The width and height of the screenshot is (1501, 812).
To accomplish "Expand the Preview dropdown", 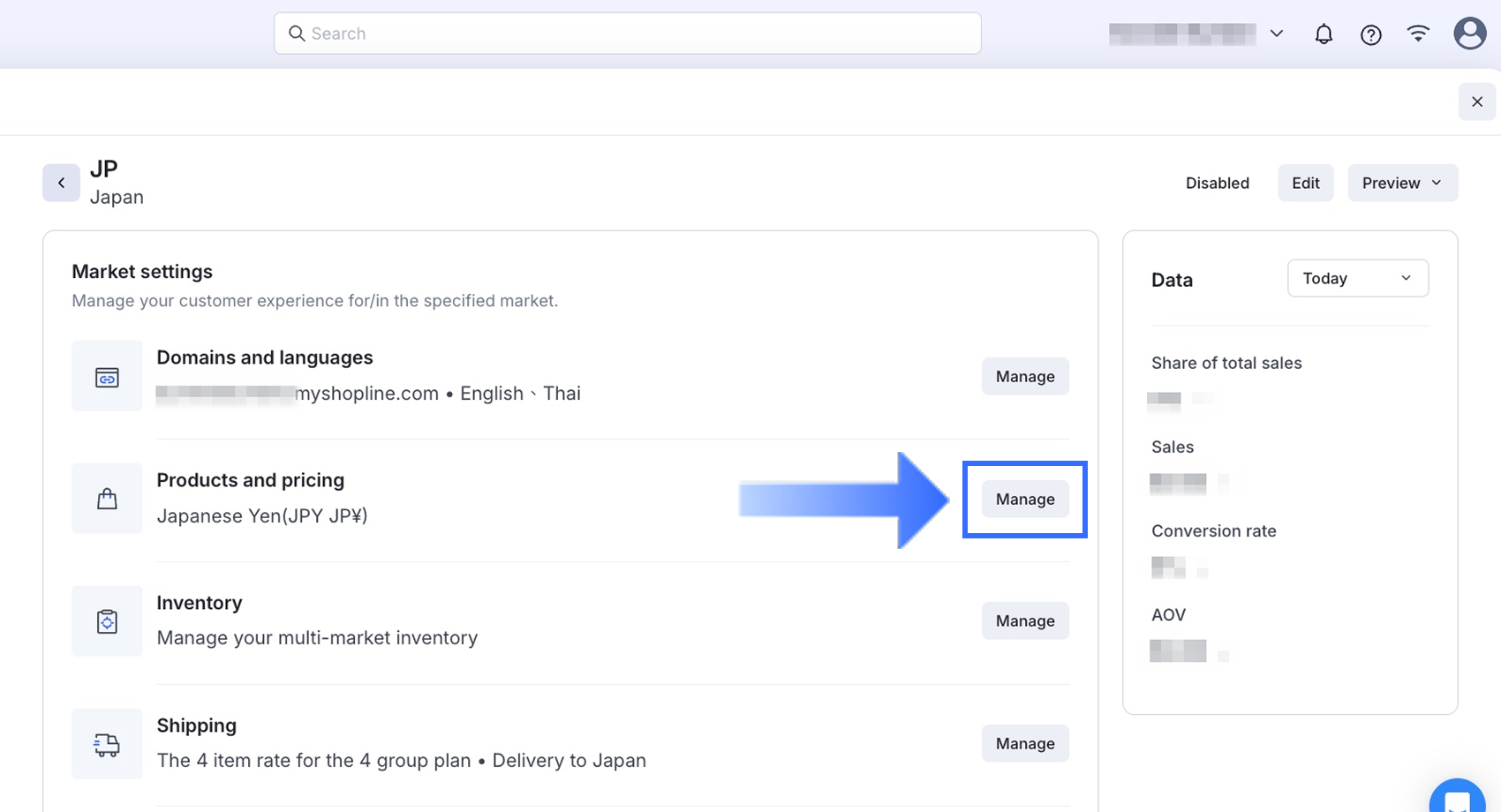I will (1402, 183).
